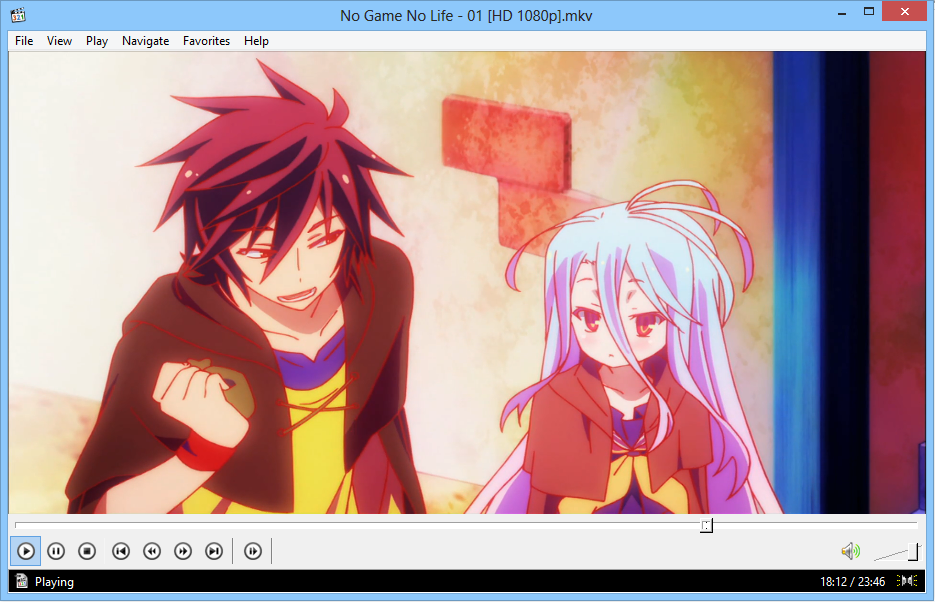Click the volume slider handle
The height and width of the screenshot is (602, 935).
click(x=914, y=551)
